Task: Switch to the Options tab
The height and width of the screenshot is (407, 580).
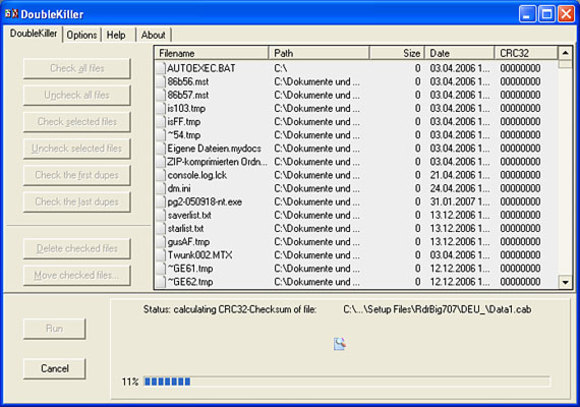Action: click(82, 35)
